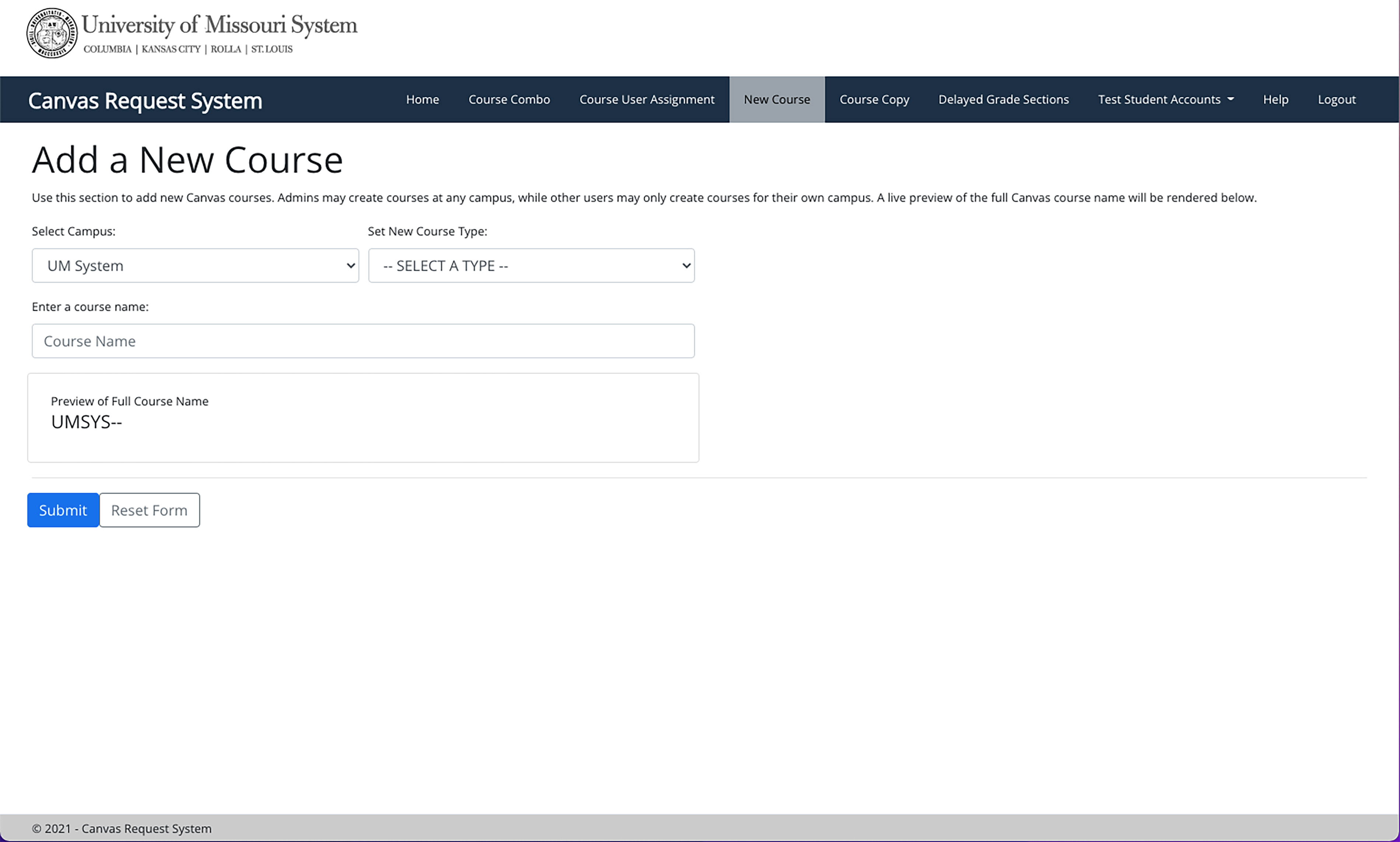Click the Reset Form button
The height and width of the screenshot is (842, 1400).
coord(149,510)
